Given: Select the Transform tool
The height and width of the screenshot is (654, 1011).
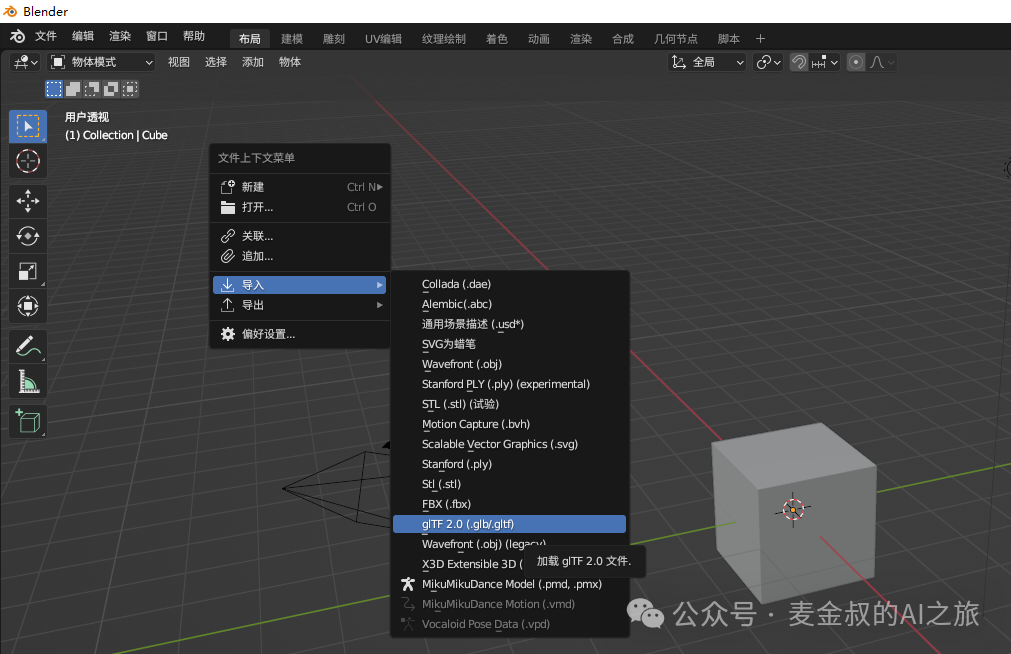Looking at the screenshot, I should pyautogui.click(x=28, y=306).
